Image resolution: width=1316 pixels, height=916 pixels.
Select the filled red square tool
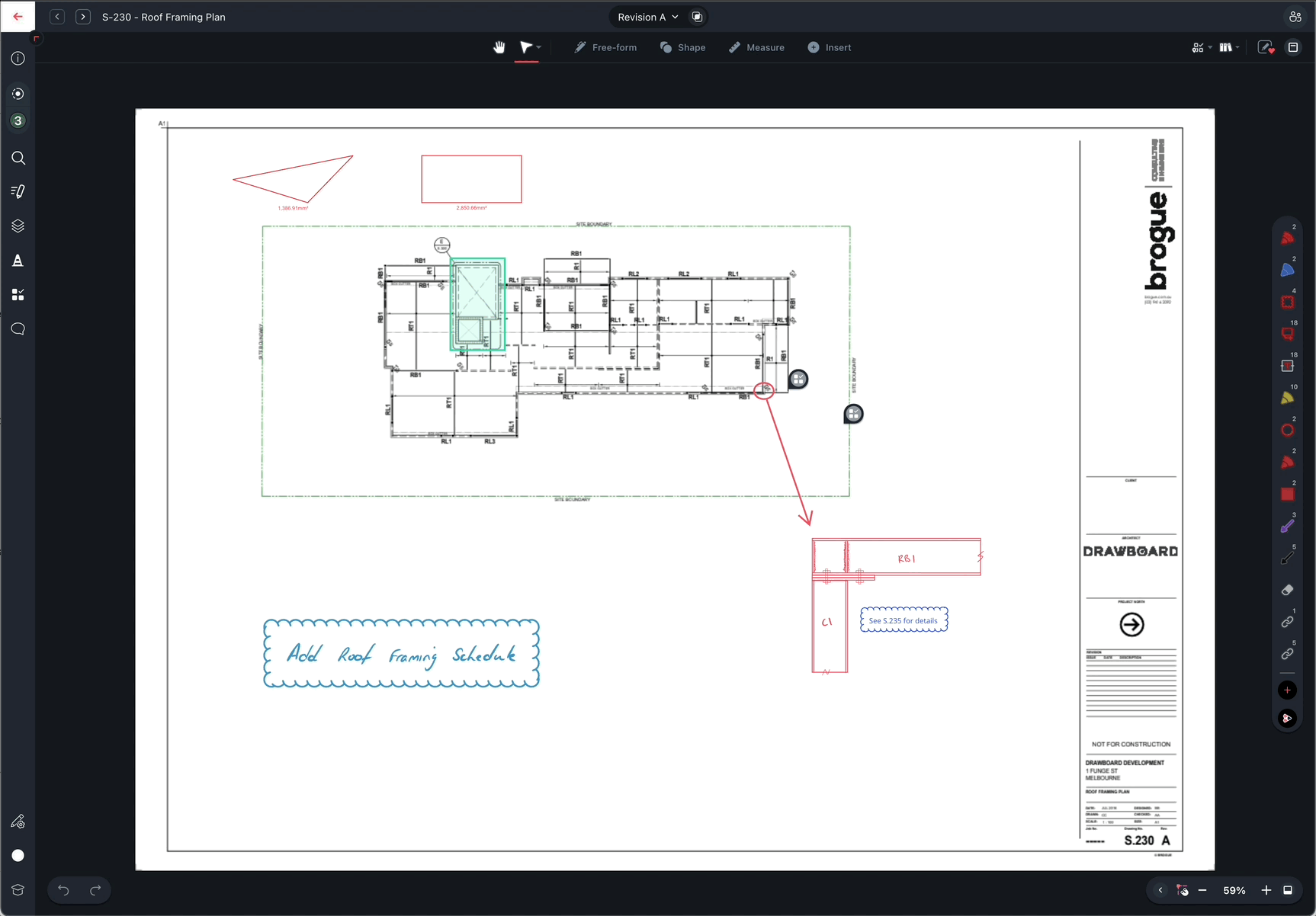click(1287, 494)
